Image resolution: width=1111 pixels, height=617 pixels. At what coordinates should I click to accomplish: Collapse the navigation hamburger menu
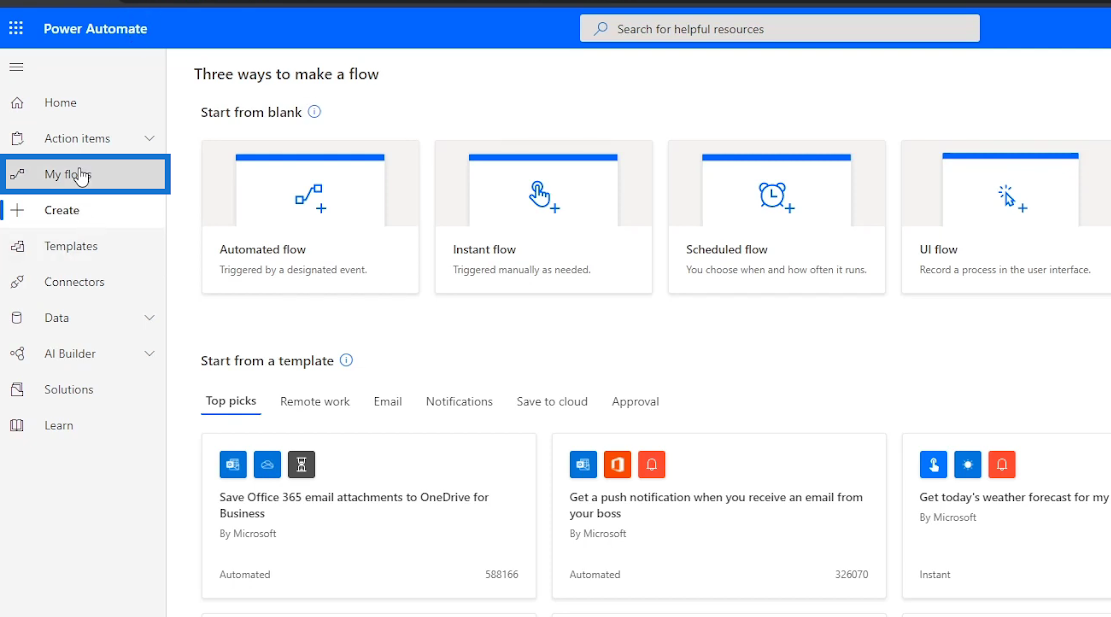tap(16, 67)
